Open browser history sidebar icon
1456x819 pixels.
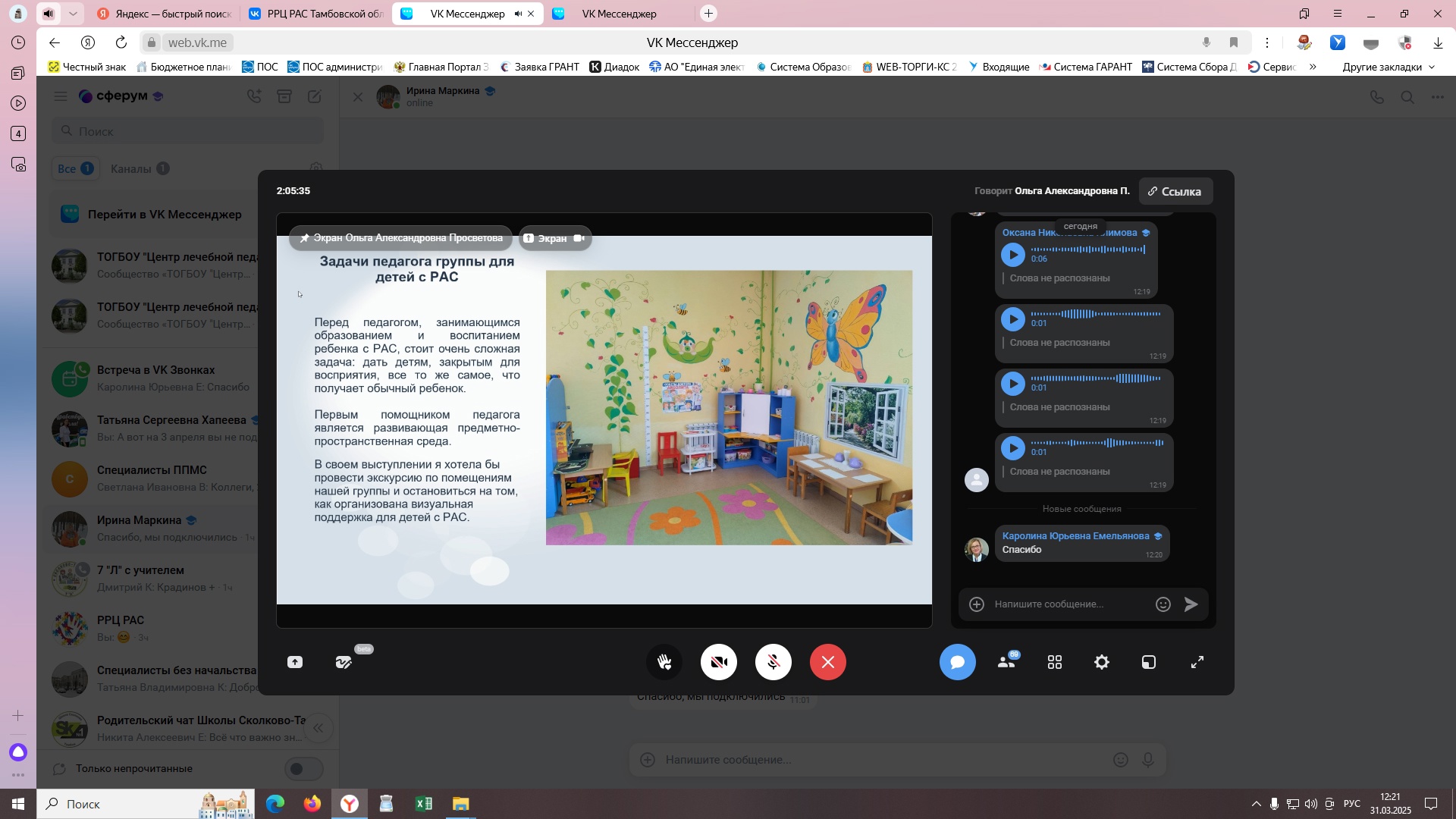click(x=18, y=42)
